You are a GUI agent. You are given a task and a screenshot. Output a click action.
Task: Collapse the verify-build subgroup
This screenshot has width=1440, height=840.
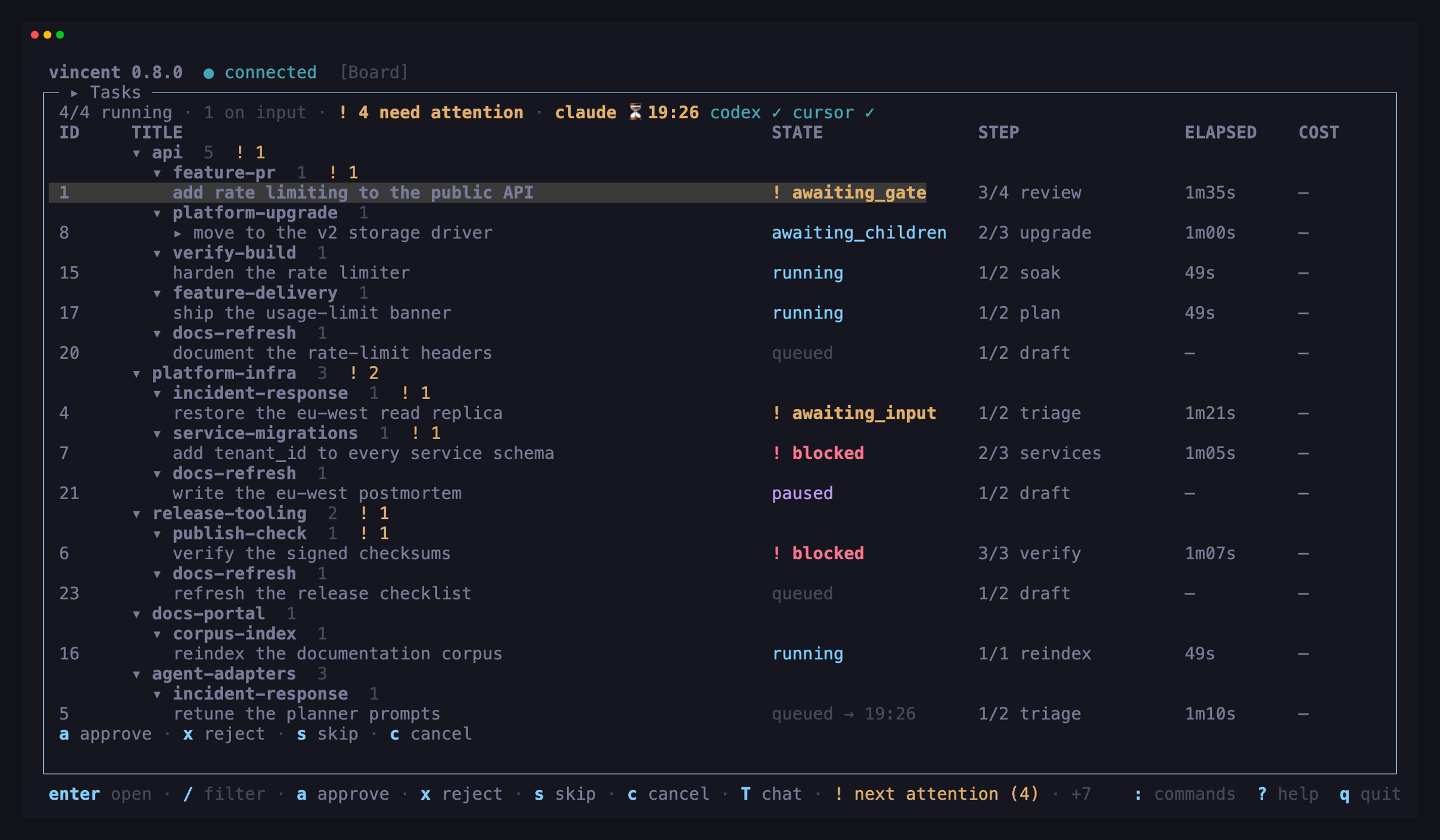[x=157, y=253]
